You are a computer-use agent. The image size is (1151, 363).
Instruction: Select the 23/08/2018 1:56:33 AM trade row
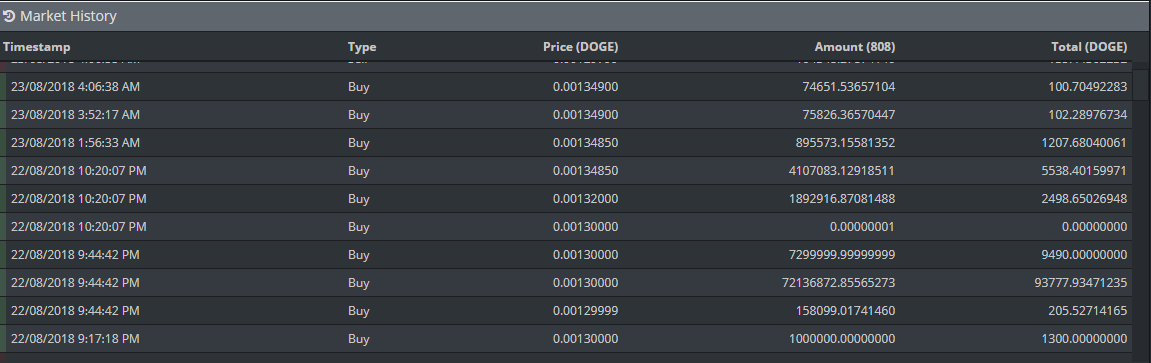pos(566,142)
